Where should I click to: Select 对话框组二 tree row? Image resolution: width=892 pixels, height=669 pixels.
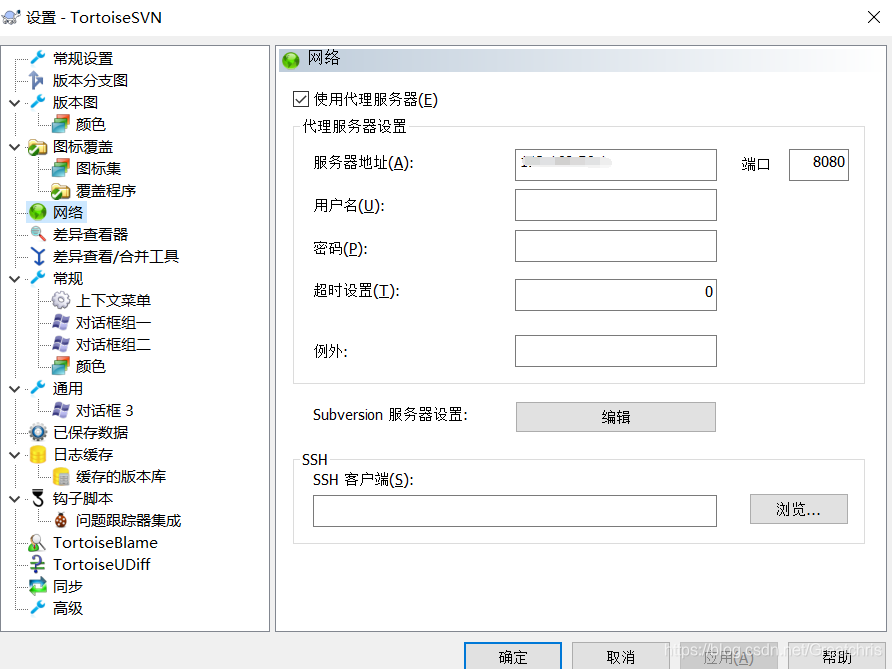coord(113,344)
